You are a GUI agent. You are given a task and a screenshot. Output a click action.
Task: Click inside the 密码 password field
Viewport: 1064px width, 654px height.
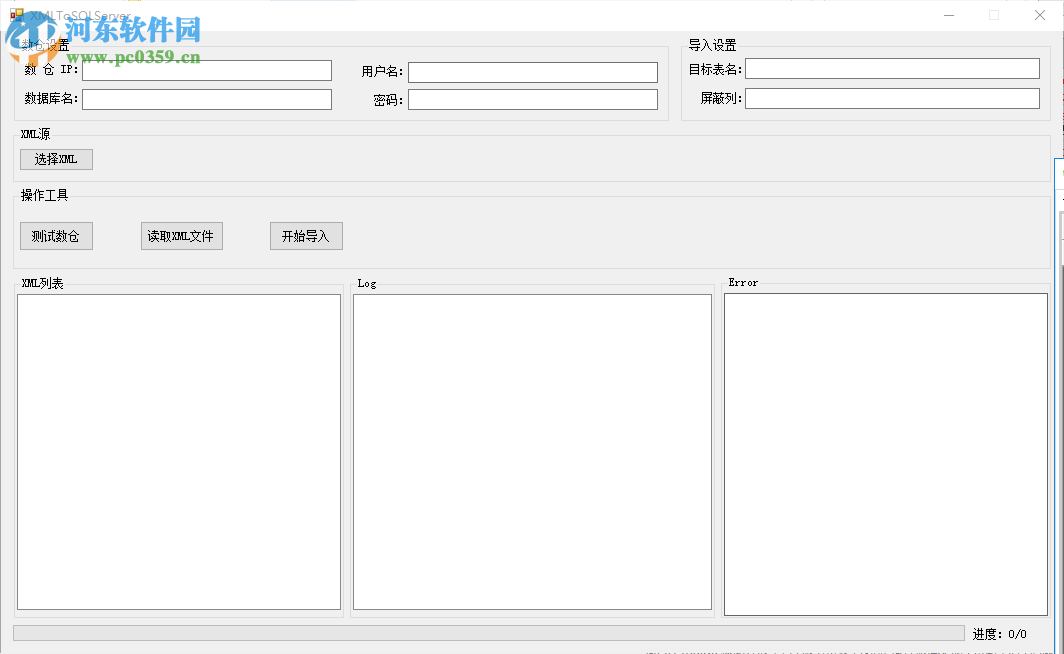[x=532, y=100]
